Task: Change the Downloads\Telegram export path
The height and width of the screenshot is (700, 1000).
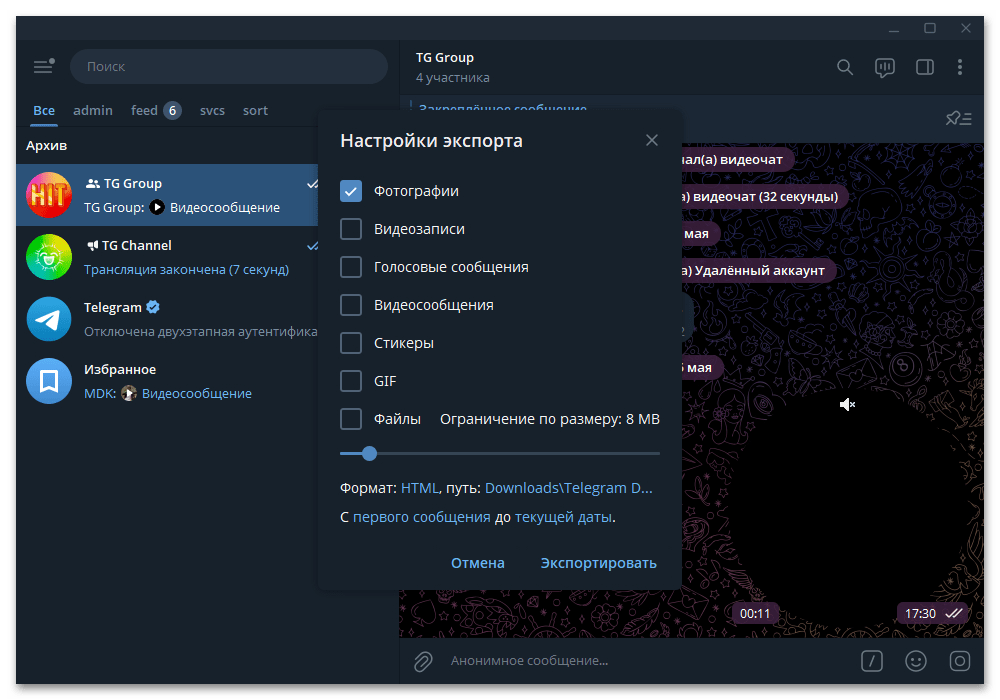Action: tap(569, 488)
